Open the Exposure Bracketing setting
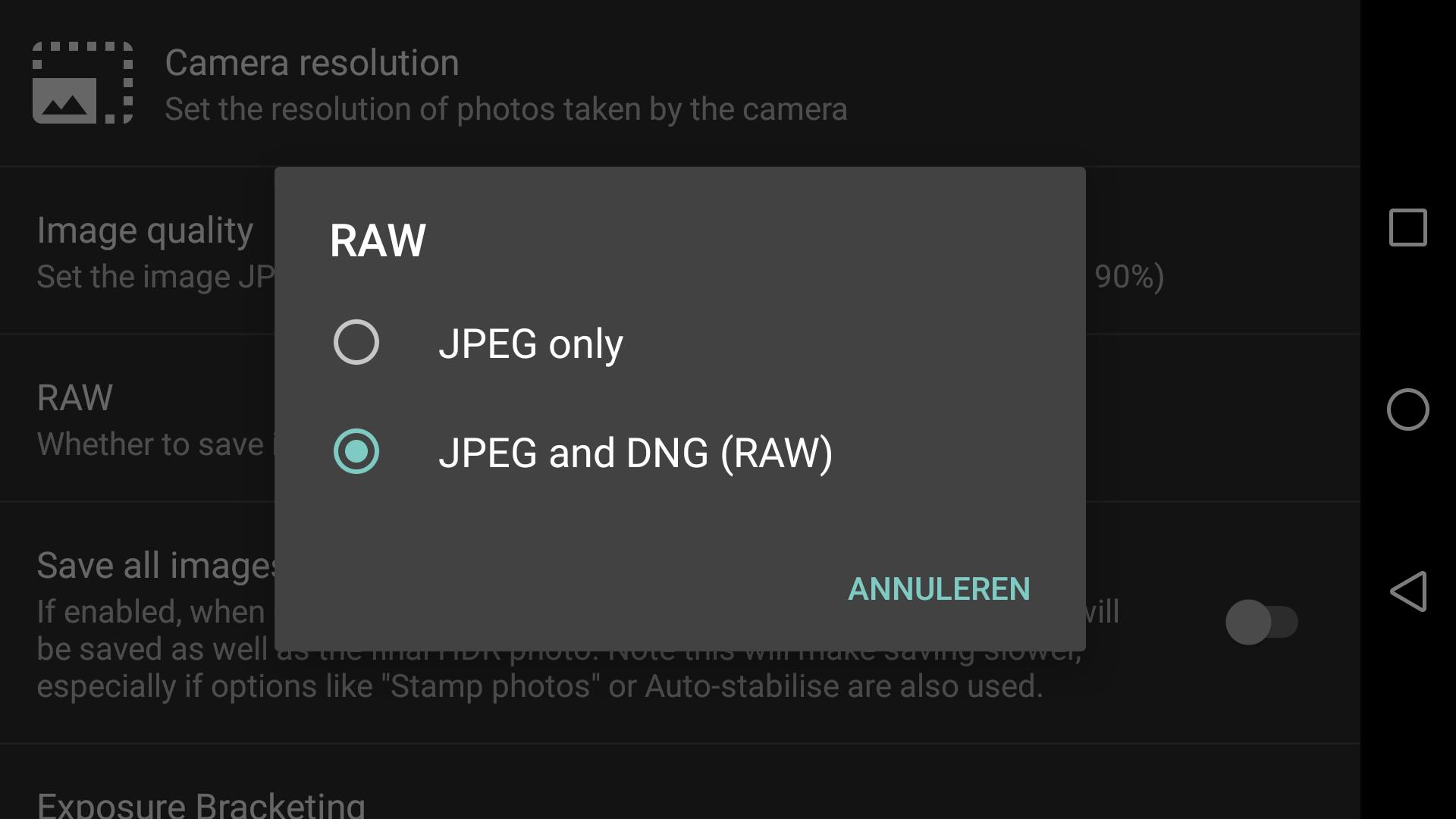This screenshot has height=819, width=1456. click(x=201, y=804)
